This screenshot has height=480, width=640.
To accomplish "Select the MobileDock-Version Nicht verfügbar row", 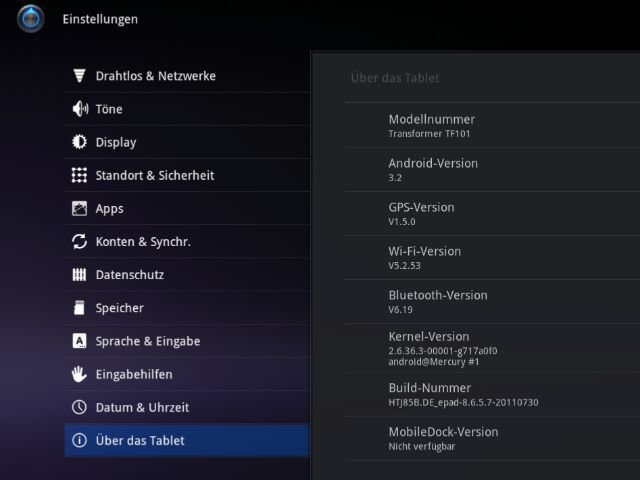I will pyautogui.click(x=492, y=439).
